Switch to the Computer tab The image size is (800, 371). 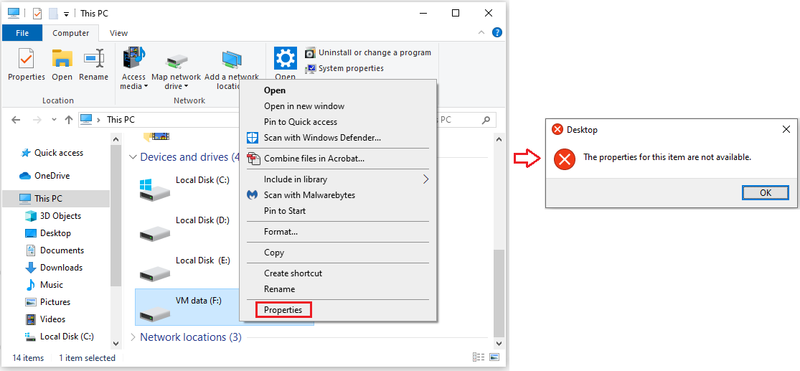click(x=71, y=33)
